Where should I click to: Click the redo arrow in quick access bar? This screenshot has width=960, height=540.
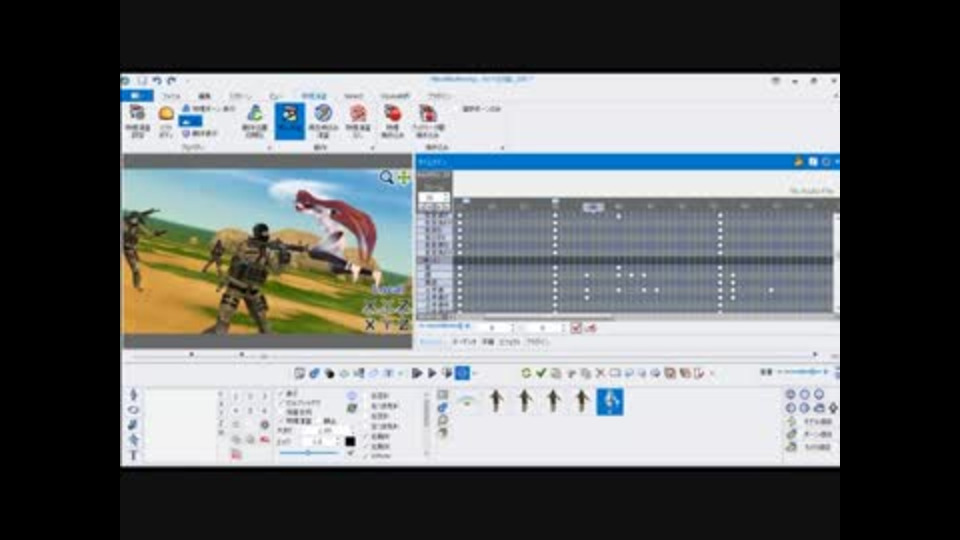click(172, 80)
